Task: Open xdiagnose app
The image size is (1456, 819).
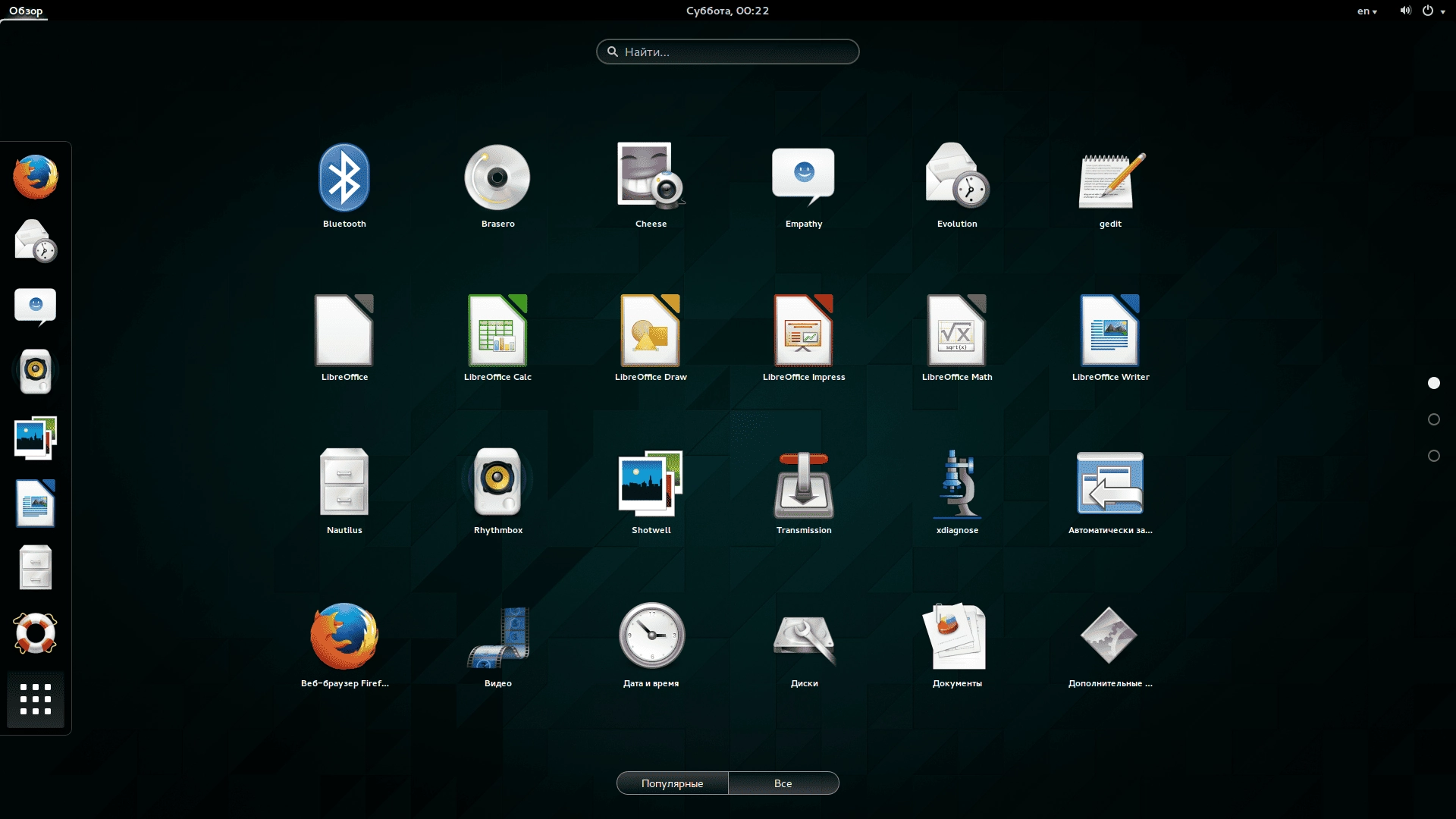Action: [957, 484]
